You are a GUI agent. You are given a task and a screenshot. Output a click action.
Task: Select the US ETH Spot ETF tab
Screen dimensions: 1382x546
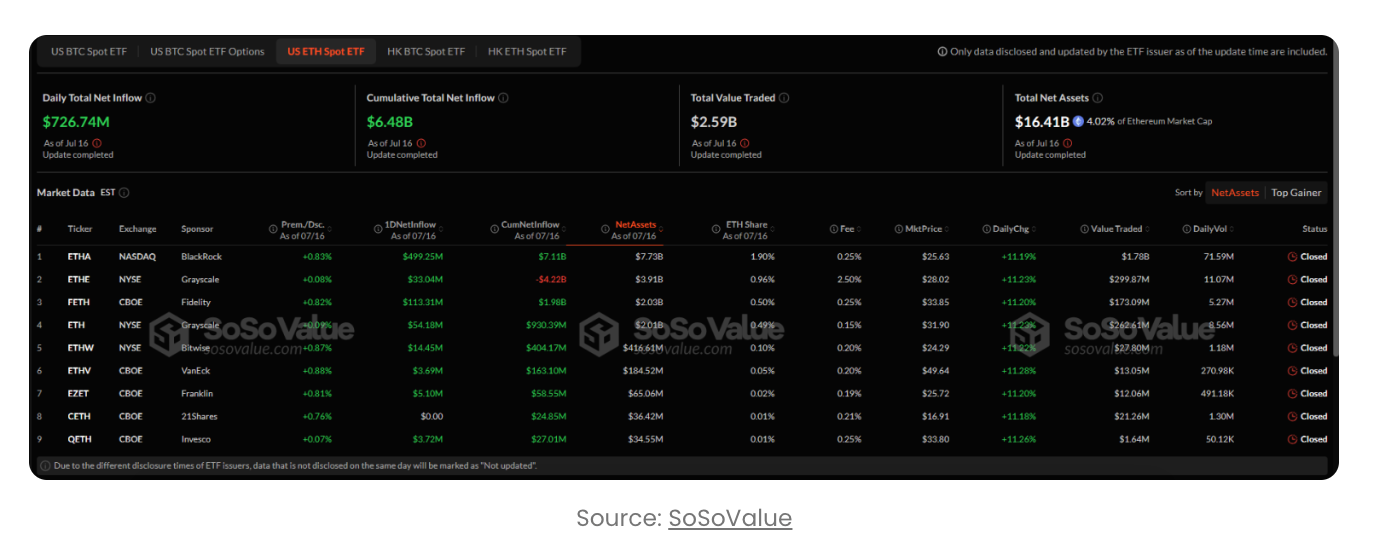pos(326,52)
